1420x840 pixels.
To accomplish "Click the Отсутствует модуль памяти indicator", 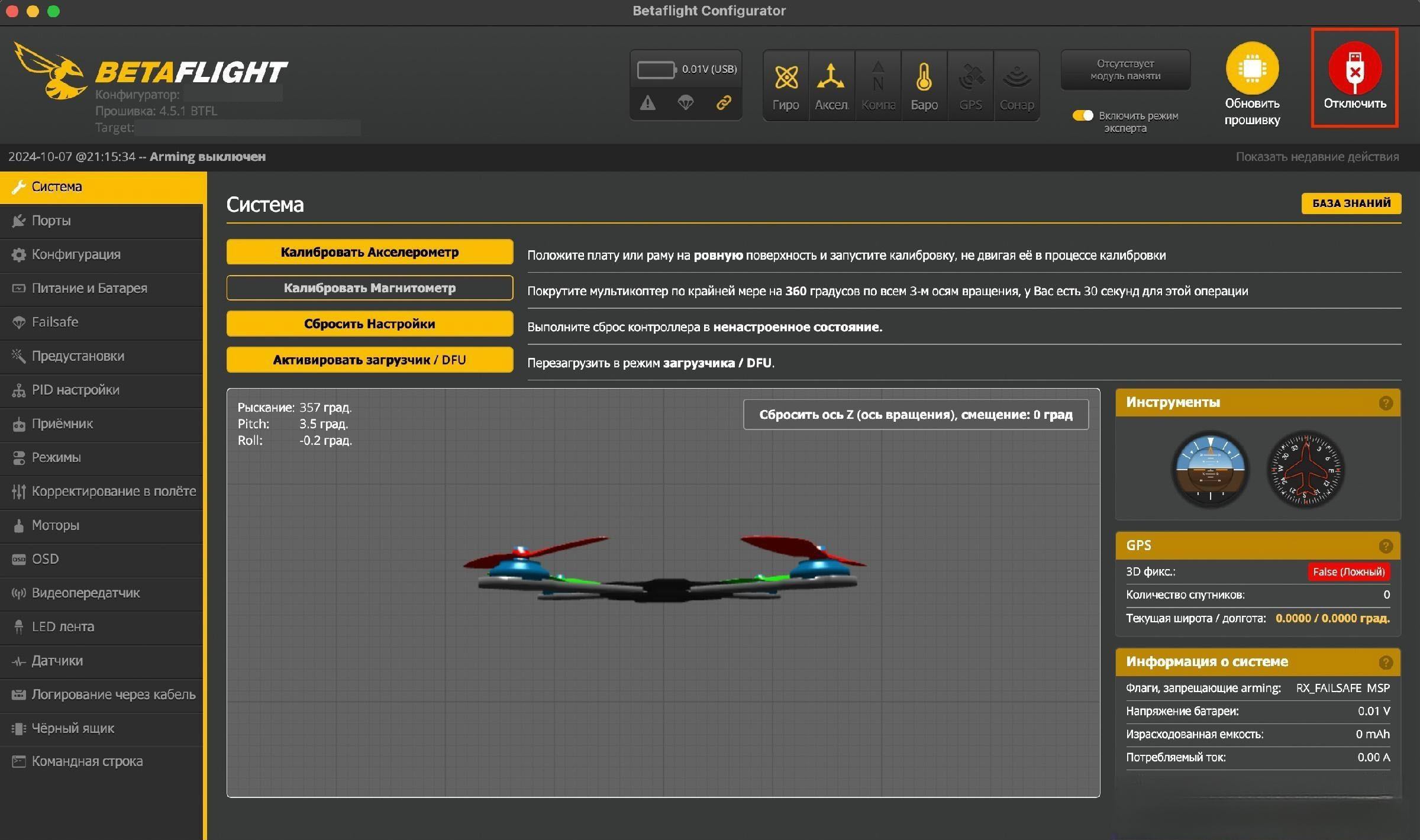I will coord(1125,70).
